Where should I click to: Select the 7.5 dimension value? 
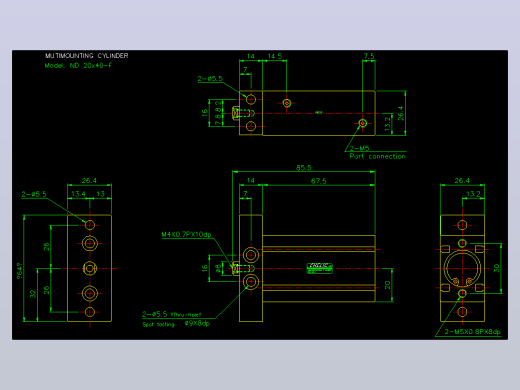[369, 56]
